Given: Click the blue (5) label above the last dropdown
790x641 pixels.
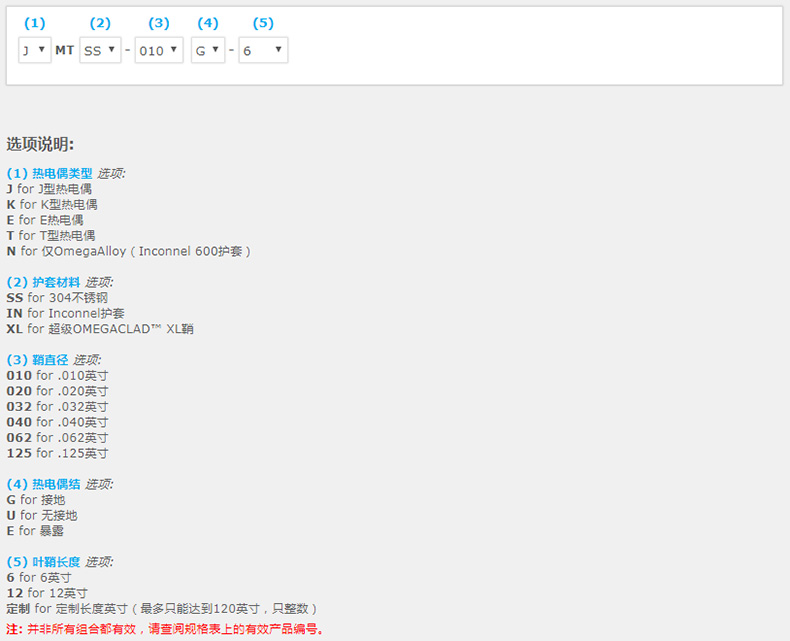Looking at the screenshot, I should pyautogui.click(x=262, y=23).
